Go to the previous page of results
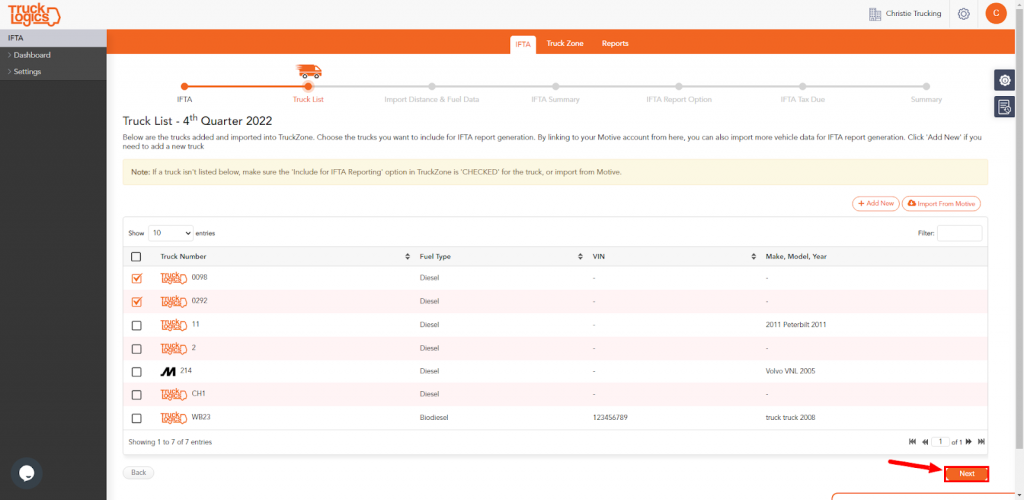 (925, 442)
